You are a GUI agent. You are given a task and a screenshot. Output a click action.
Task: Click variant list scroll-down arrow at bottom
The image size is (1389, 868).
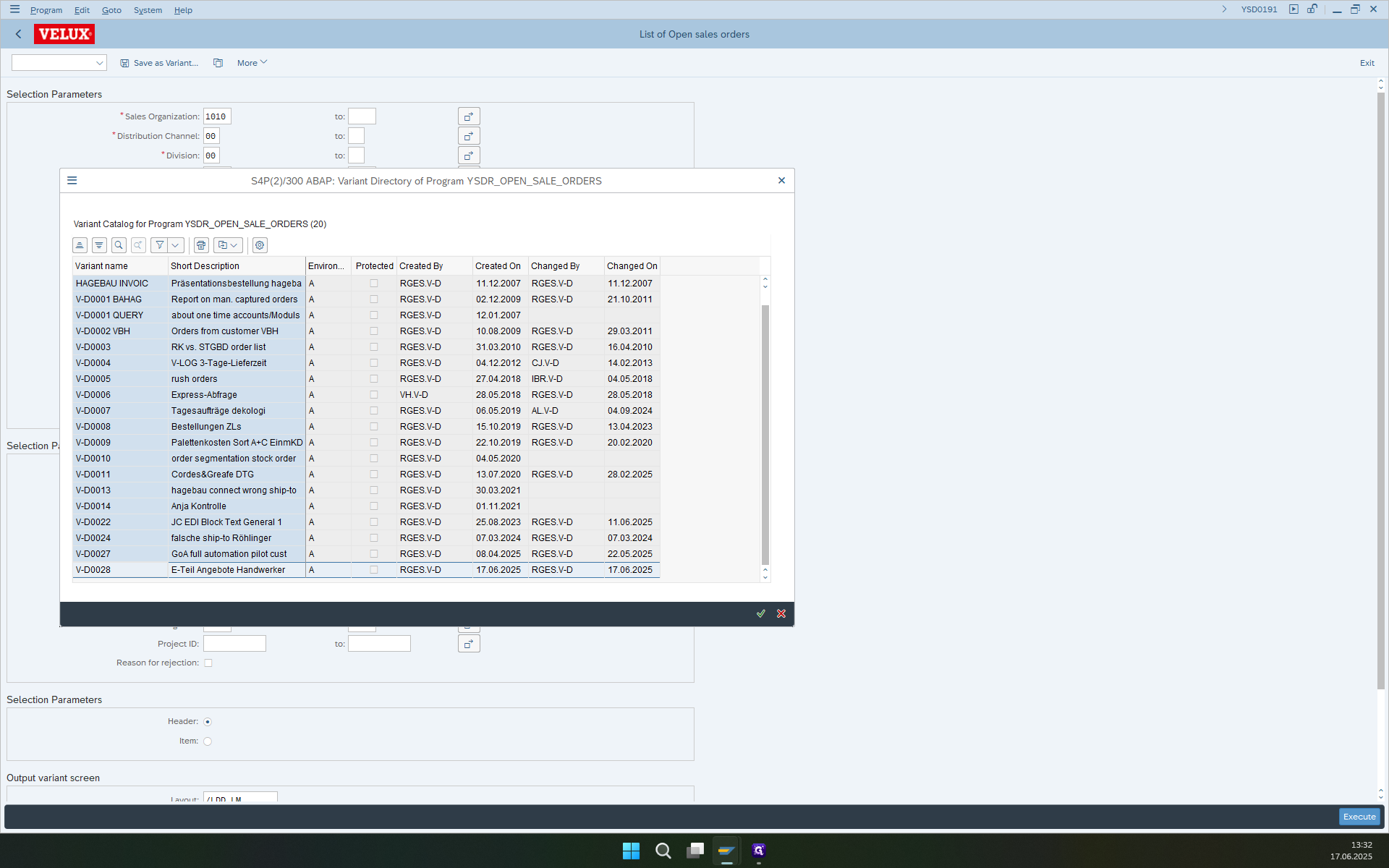765,577
